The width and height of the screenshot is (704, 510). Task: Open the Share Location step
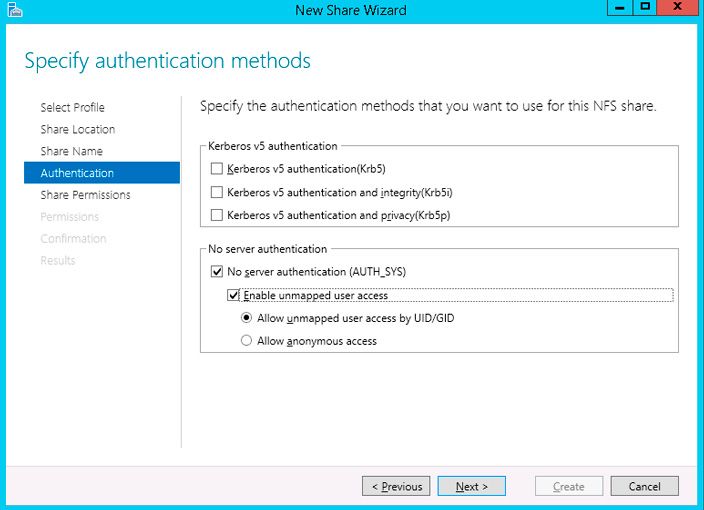pos(77,129)
